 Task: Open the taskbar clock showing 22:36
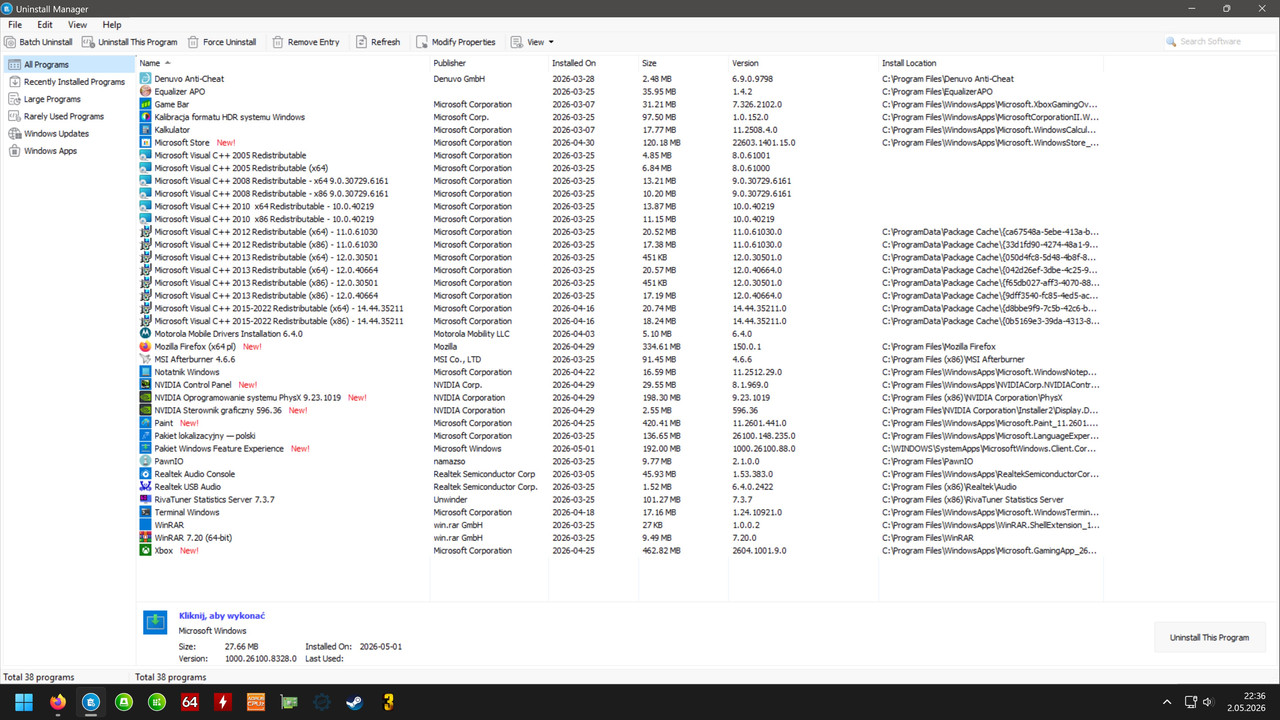click(x=1247, y=702)
